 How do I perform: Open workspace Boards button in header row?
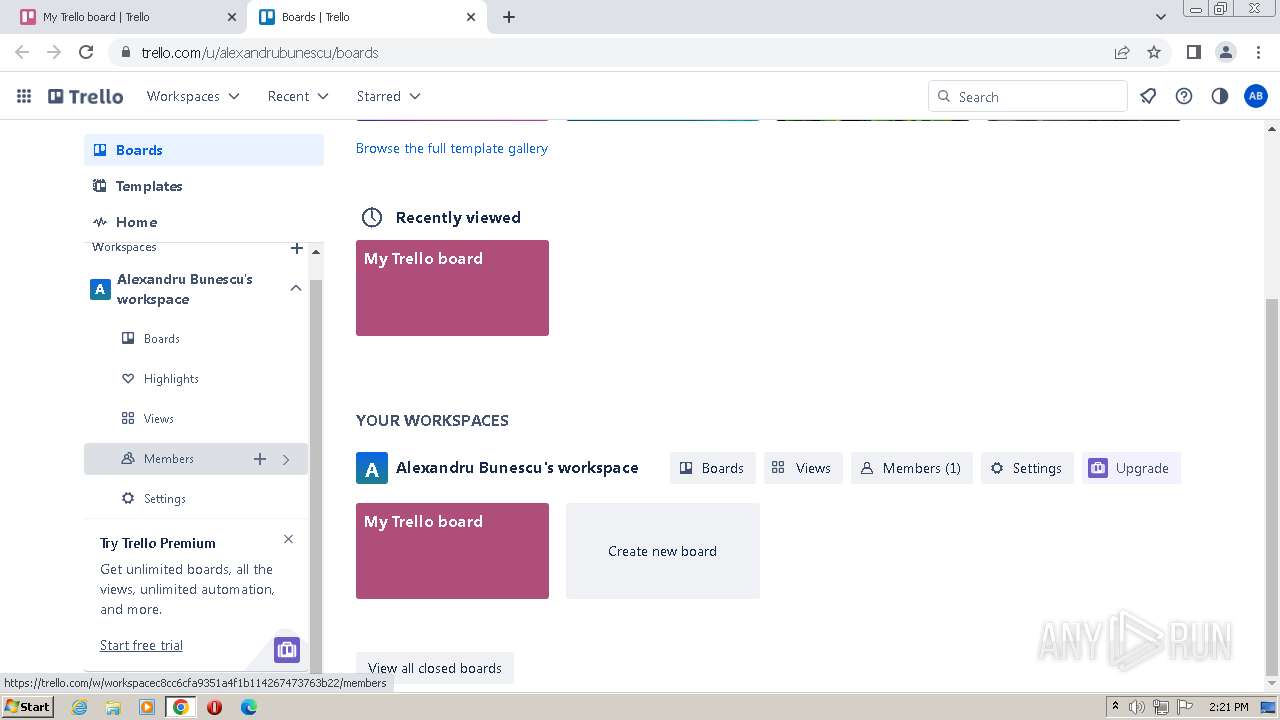pyautogui.click(x=712, y=468)
